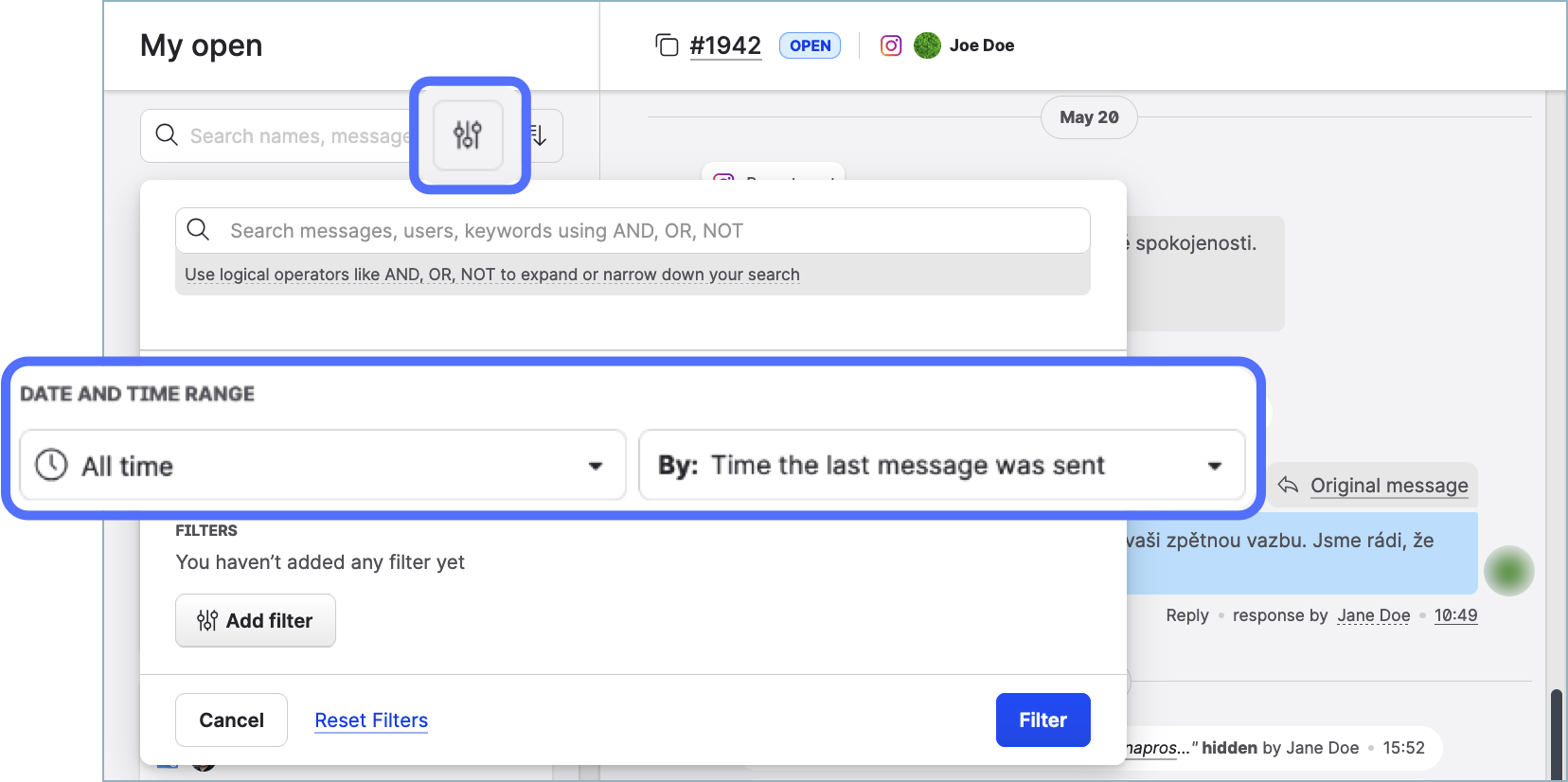Click the magnifier icon in names search
This screenshot has width=1568, height=782.
pos(167,135)
